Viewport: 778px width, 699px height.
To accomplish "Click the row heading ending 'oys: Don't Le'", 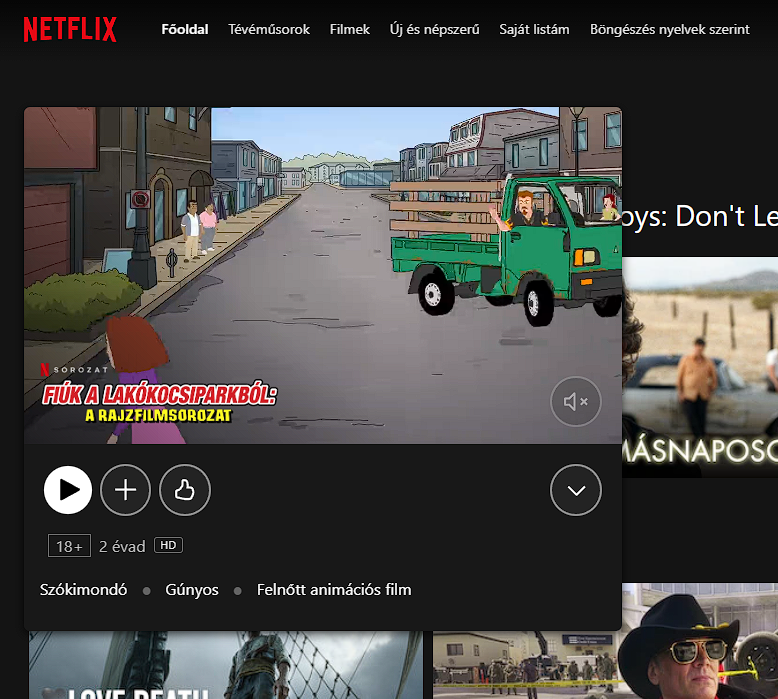I will coord(700,216).
